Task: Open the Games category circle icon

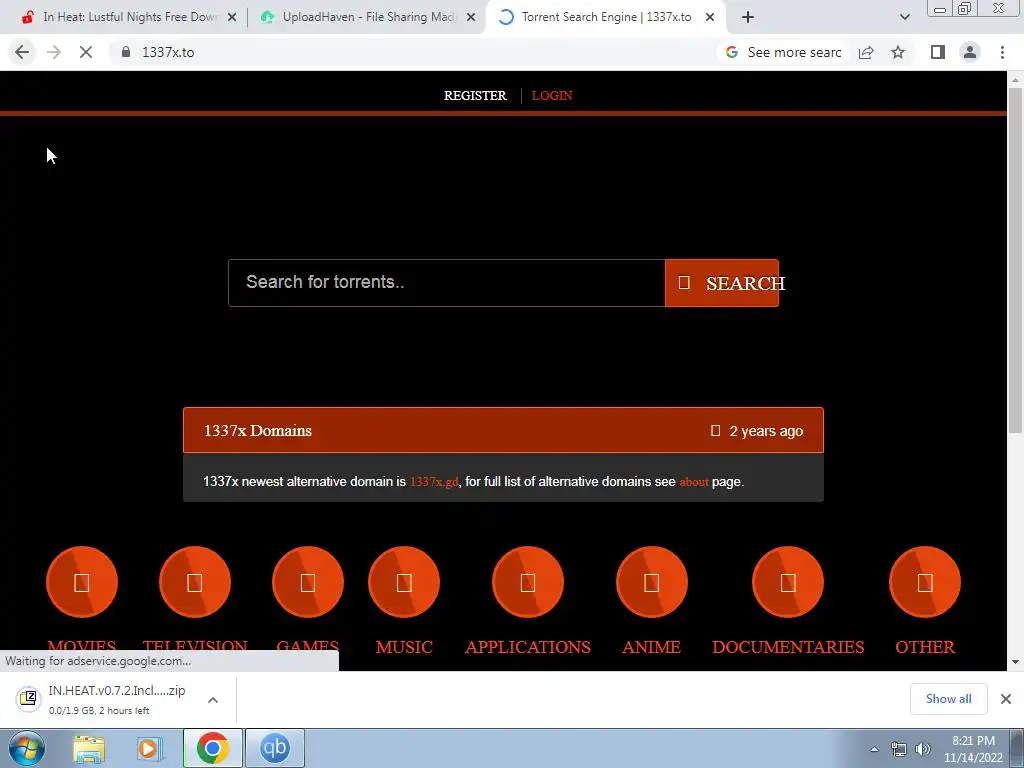Action: coord(308,582)
